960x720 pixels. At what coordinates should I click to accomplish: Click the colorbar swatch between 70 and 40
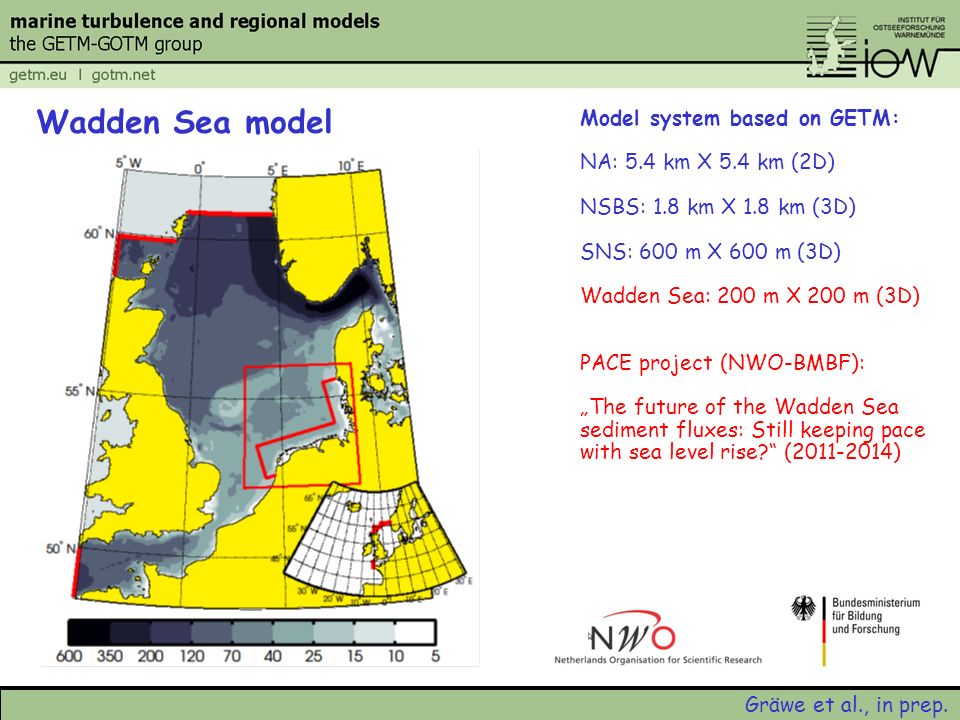252,632
